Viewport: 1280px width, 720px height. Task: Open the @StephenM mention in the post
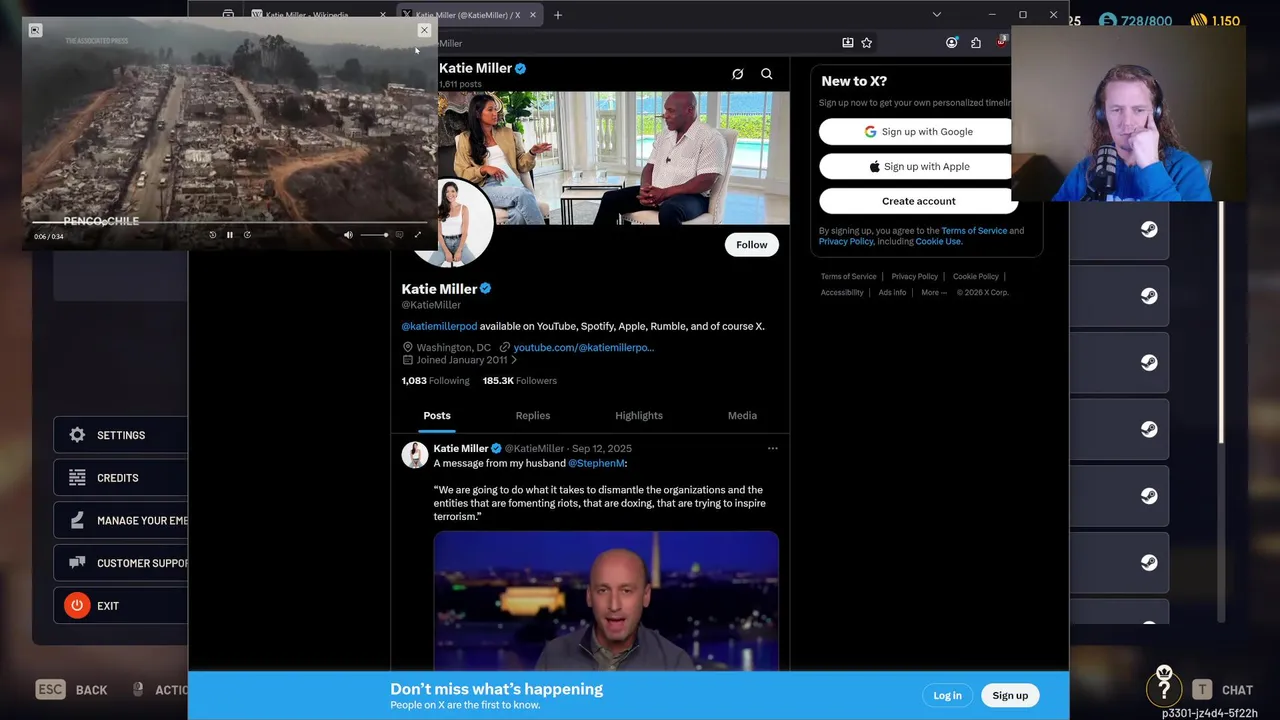(x=597, y=463)
